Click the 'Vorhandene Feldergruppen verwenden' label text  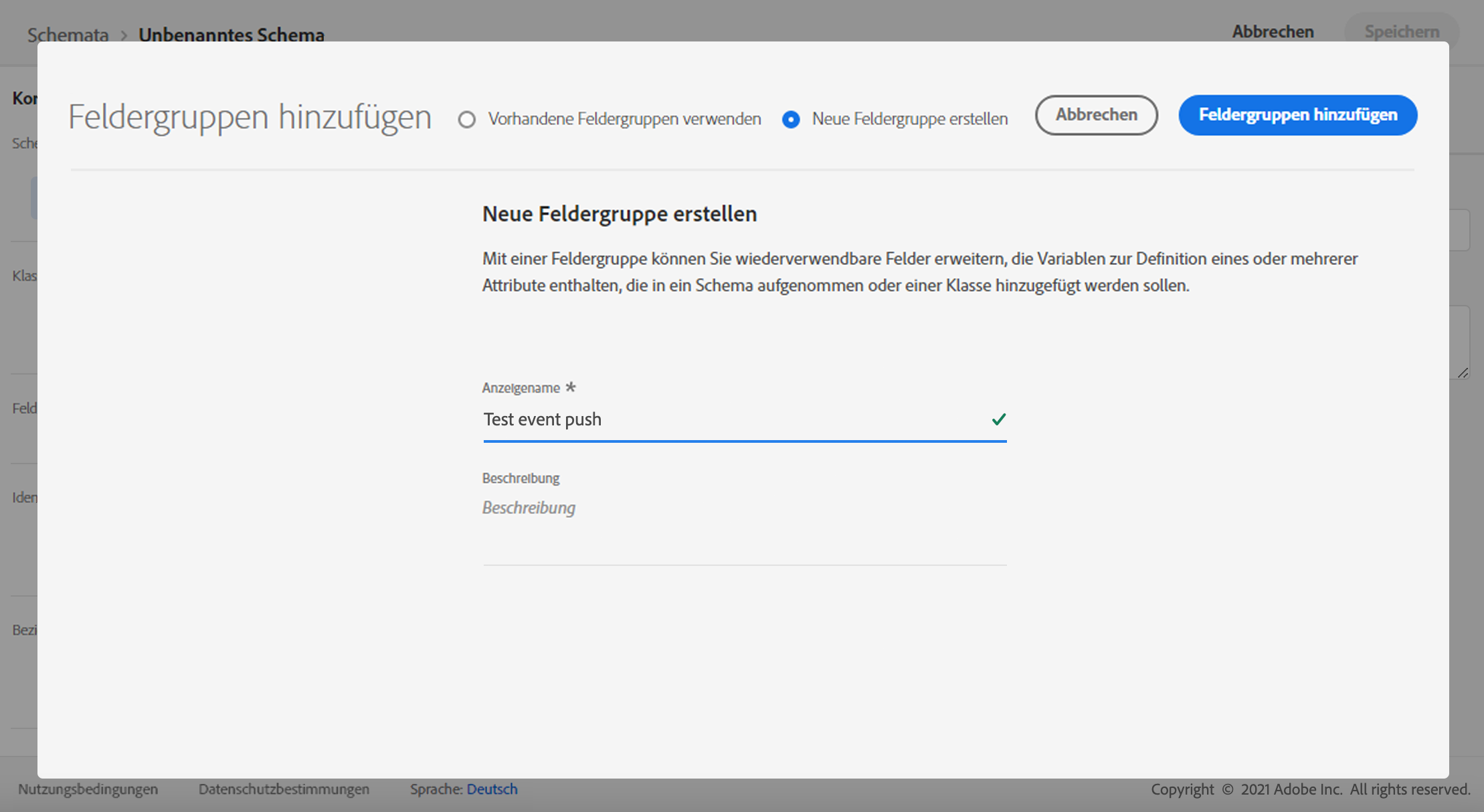coord(624,119)
